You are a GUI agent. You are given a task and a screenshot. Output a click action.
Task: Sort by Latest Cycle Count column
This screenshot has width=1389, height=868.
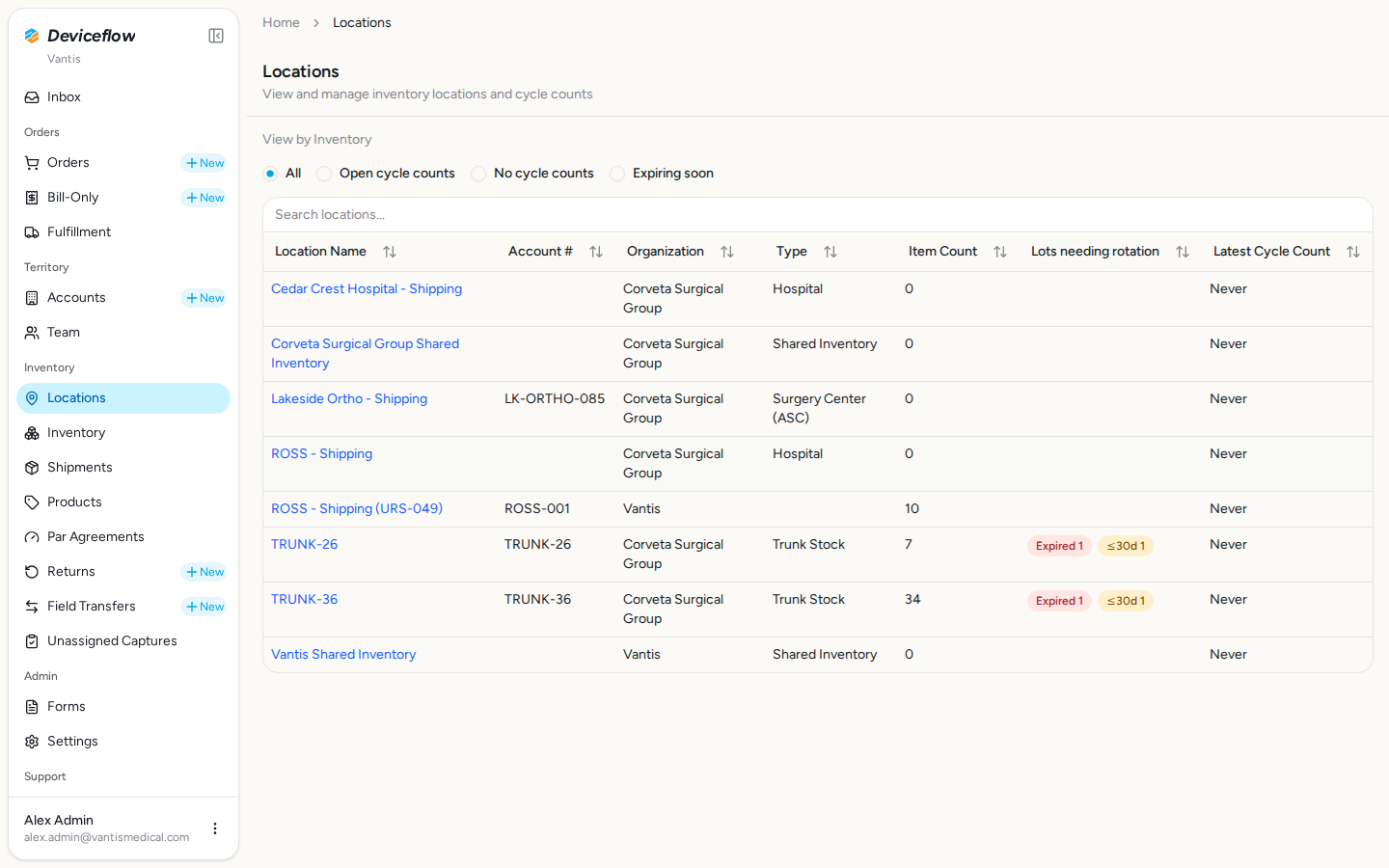[1353, 252]
